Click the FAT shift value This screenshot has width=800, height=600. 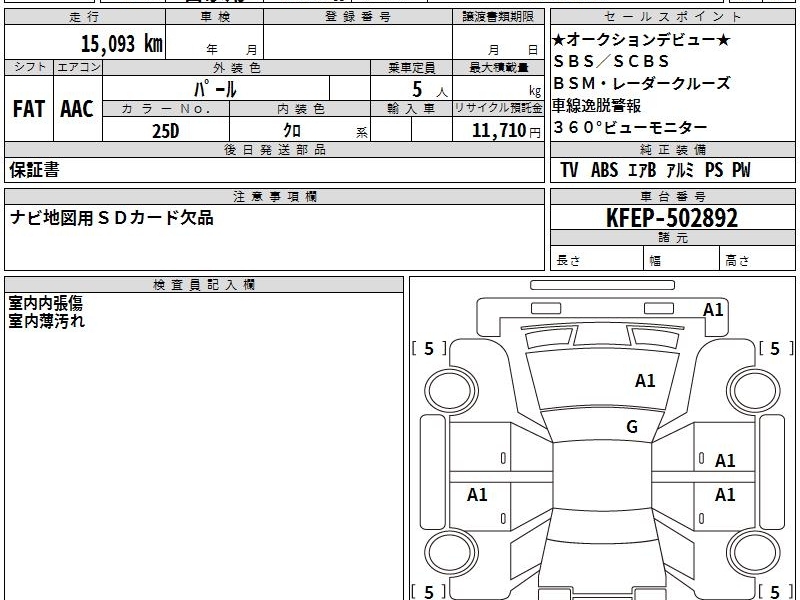(29, 109)
